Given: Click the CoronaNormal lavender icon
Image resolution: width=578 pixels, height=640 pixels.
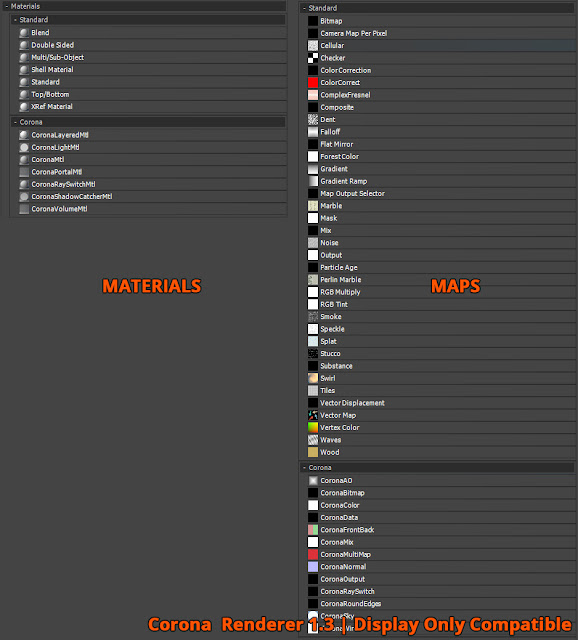Looking at the screenshot, I should click(313, 567).
